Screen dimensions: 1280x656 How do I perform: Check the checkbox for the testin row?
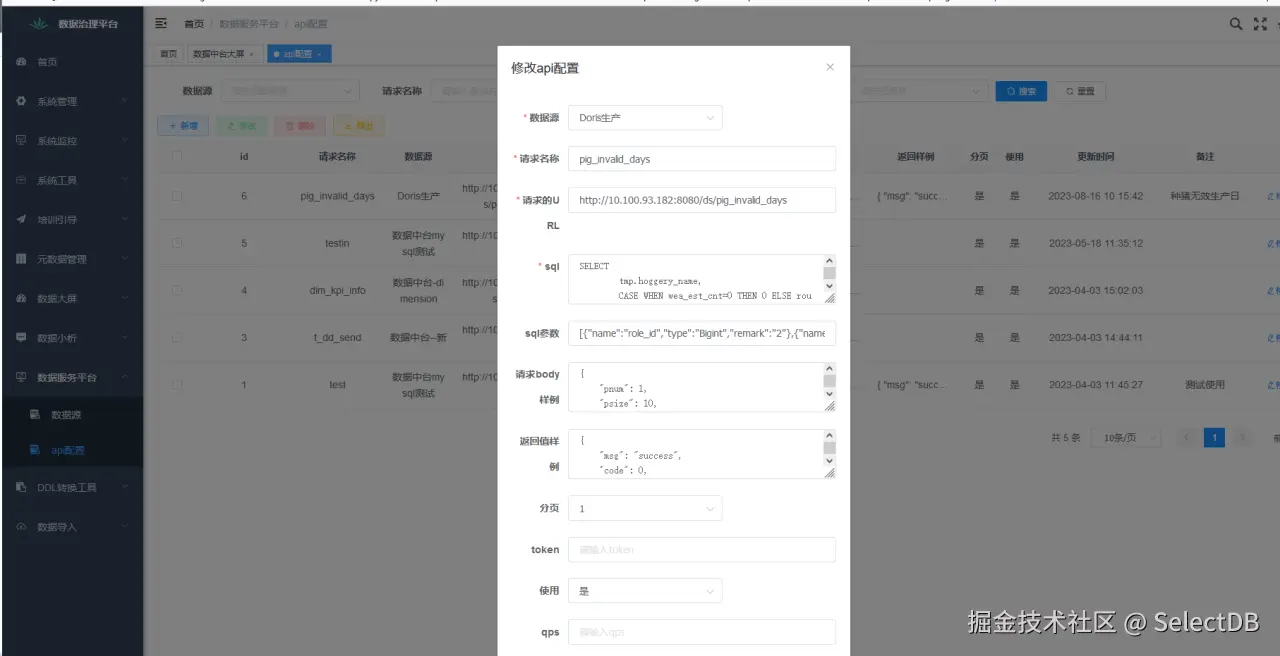[x=177, y=243]
